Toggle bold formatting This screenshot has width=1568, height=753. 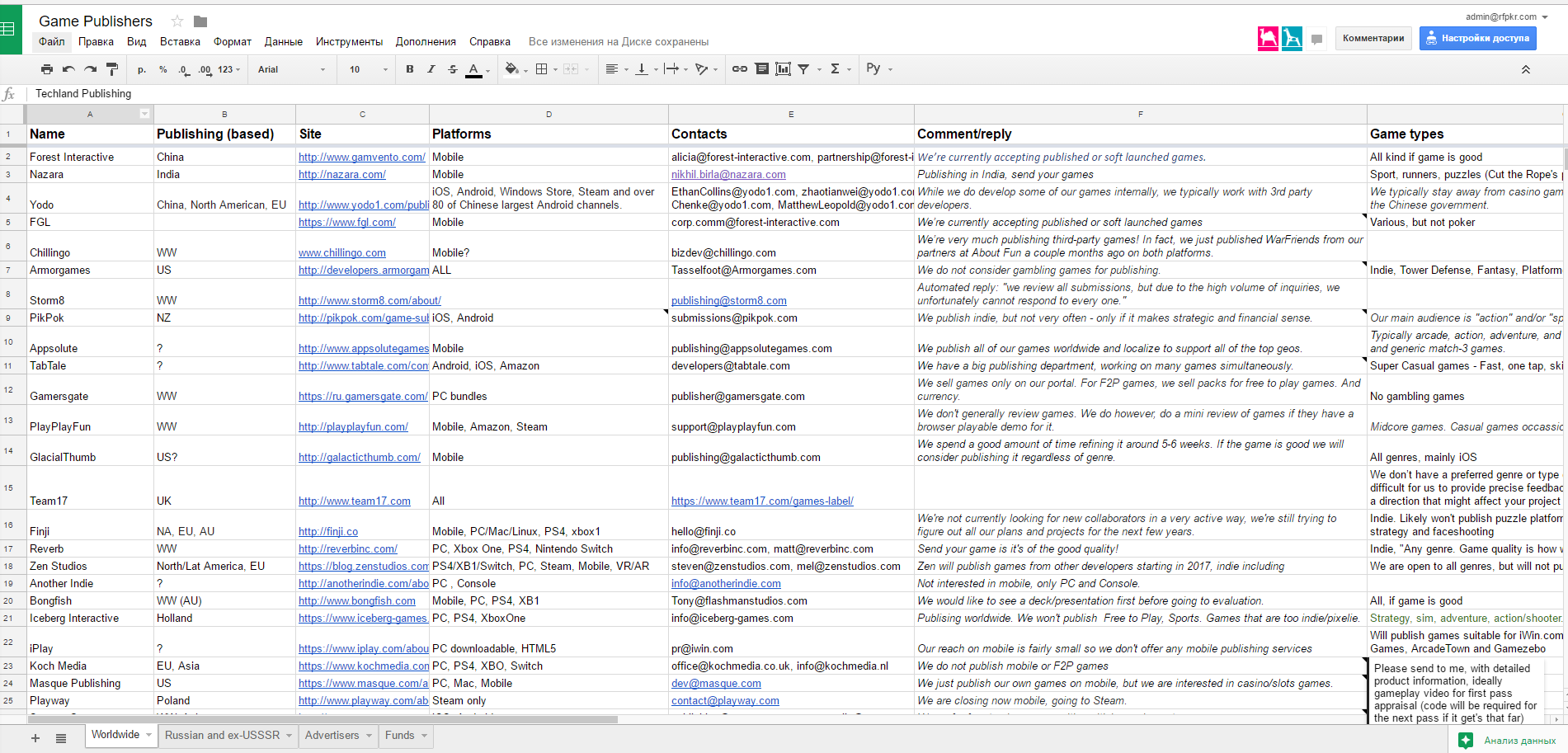click(410, 69)
